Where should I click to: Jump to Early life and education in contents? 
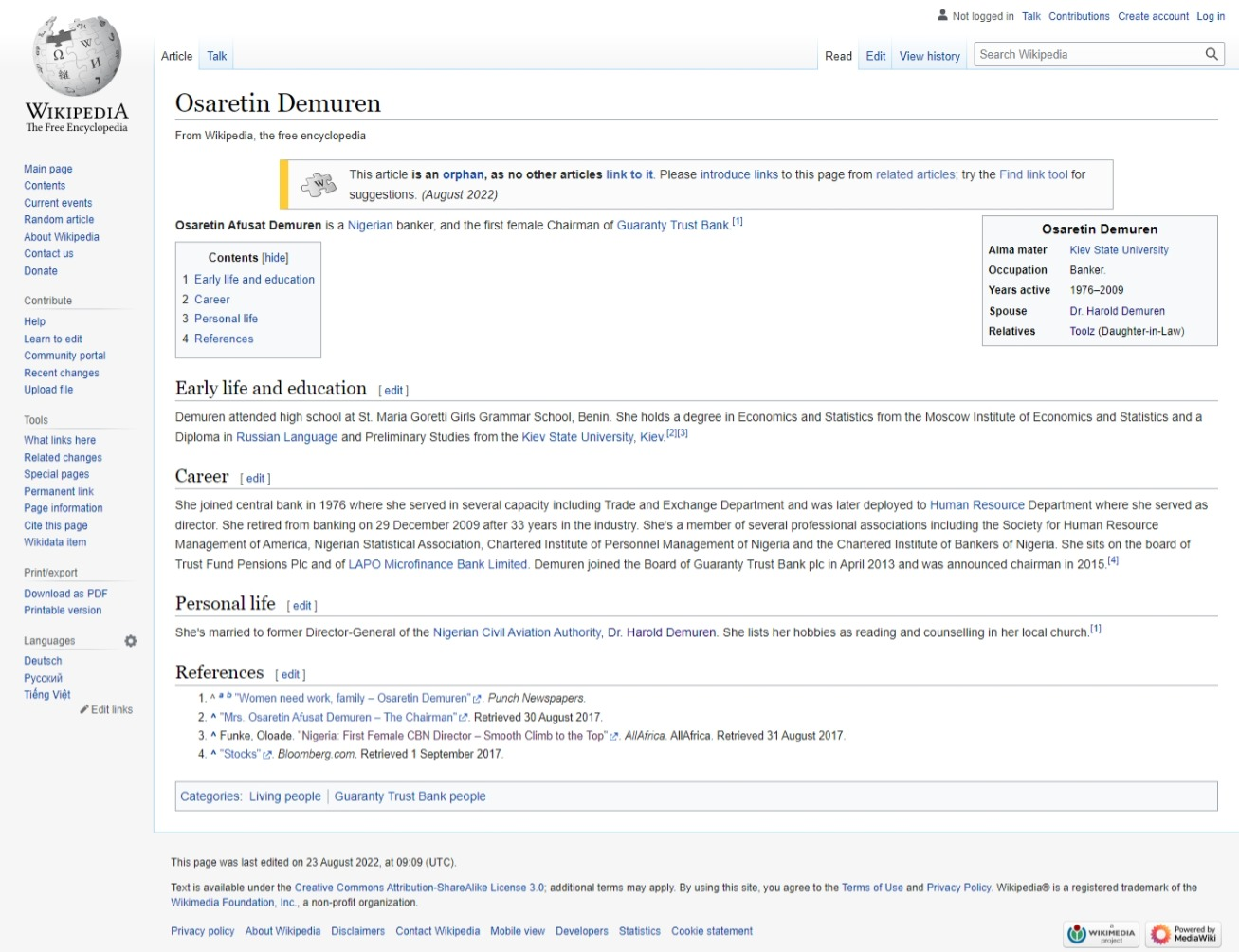pos(254,280)
